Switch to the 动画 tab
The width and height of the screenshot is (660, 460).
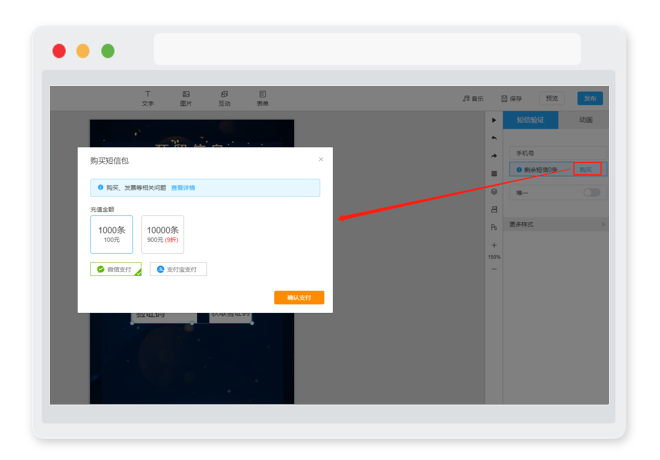click(585, 120)
